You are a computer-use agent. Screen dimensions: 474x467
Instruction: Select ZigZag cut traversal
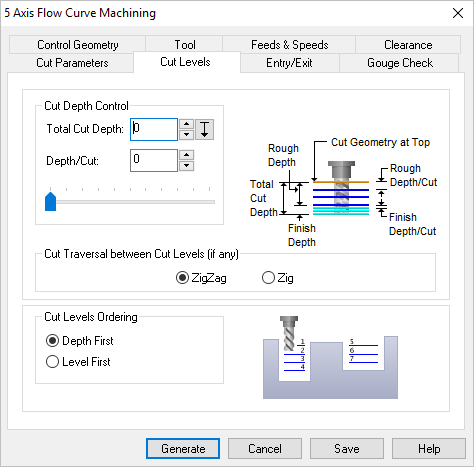click(x=201, y=278)
